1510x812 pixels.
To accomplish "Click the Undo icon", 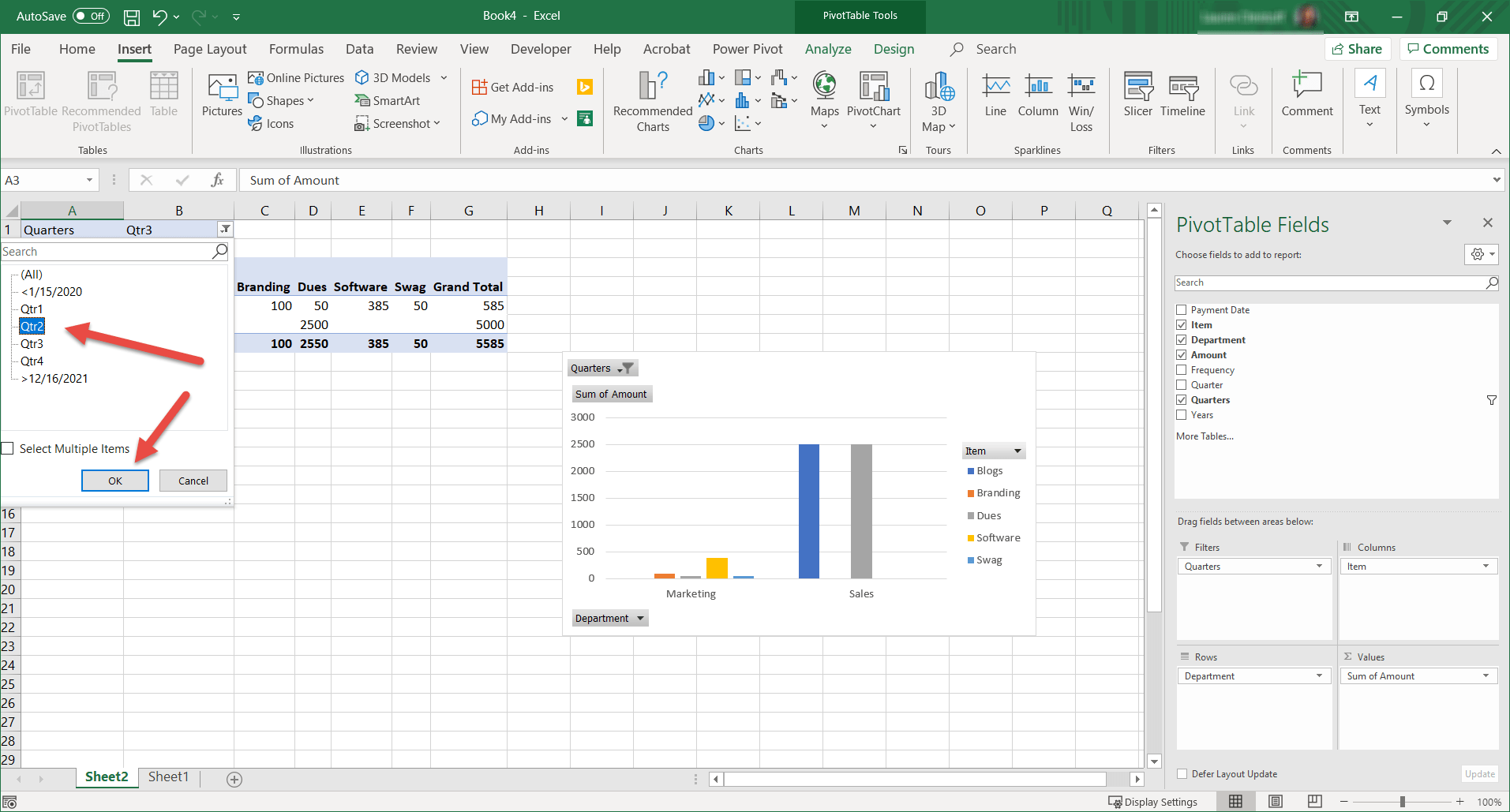I will click(x=160, y=17).
